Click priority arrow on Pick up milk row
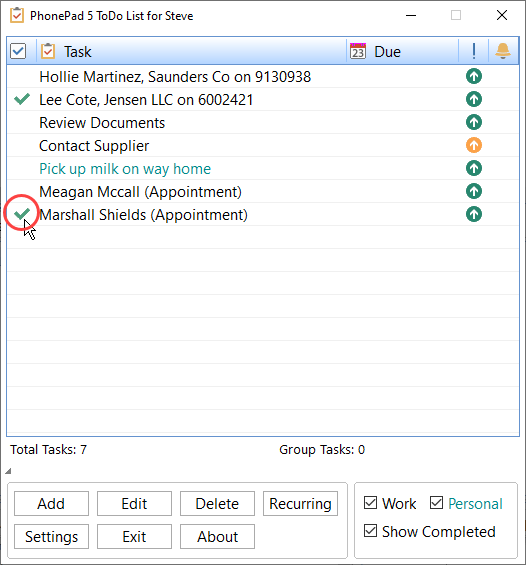526x565 pixels. pyautogui.click(x=474, y=168)
